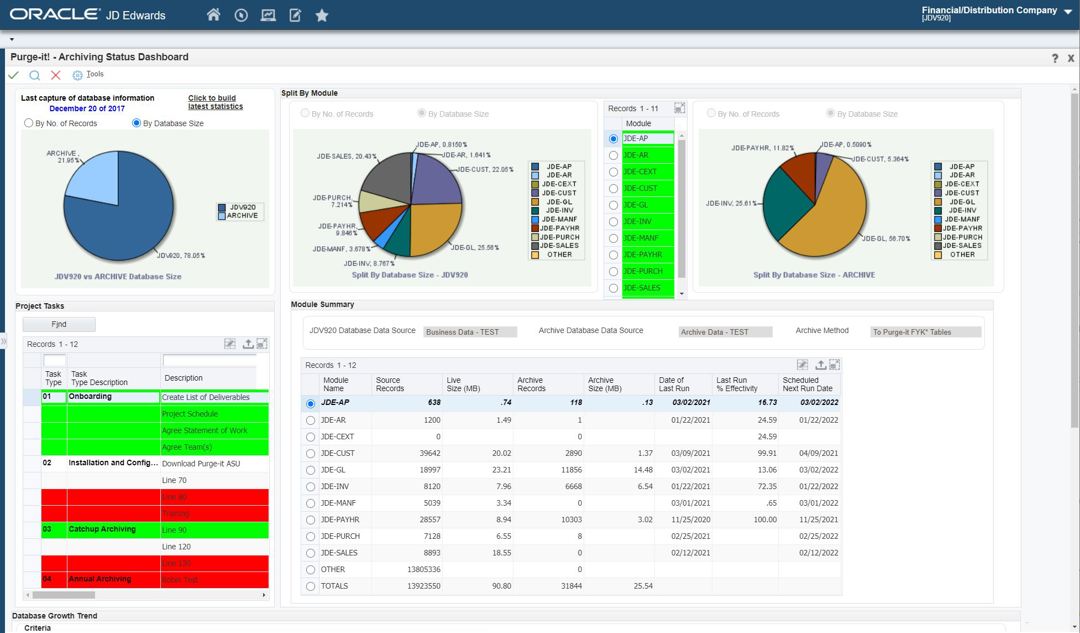Select JDE-SALES in the Module list

612,288
